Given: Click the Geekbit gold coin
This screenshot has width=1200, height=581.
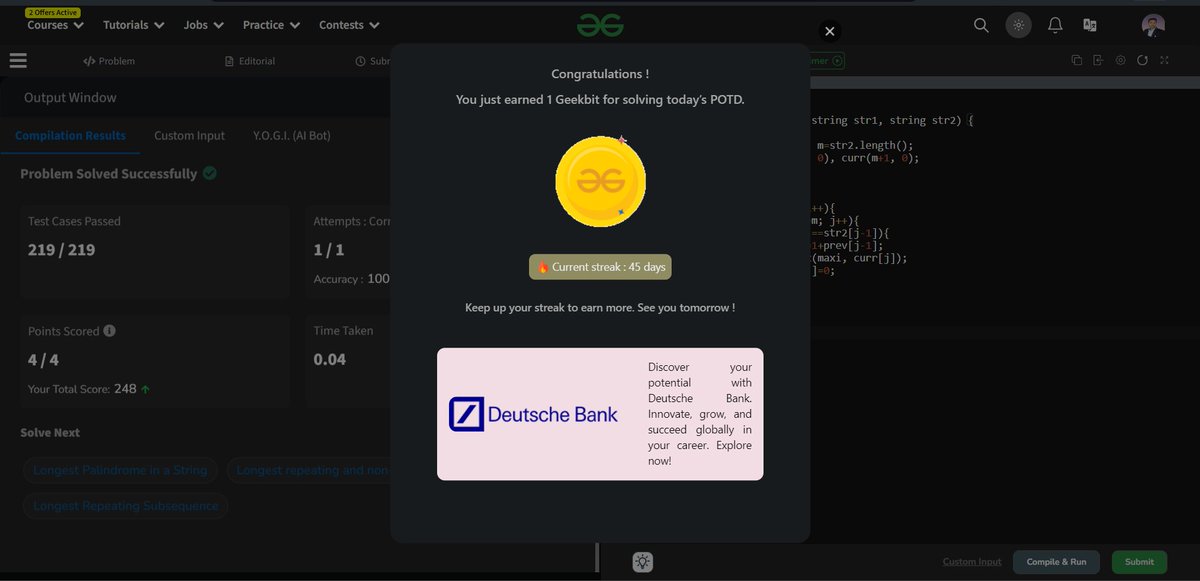Looking at the screenshot, I should [x=600, y=181].
